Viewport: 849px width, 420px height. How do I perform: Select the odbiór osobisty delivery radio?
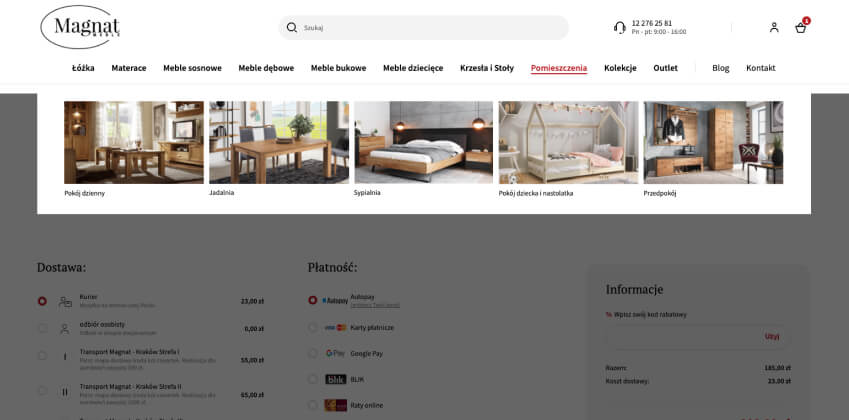(42, 328)
